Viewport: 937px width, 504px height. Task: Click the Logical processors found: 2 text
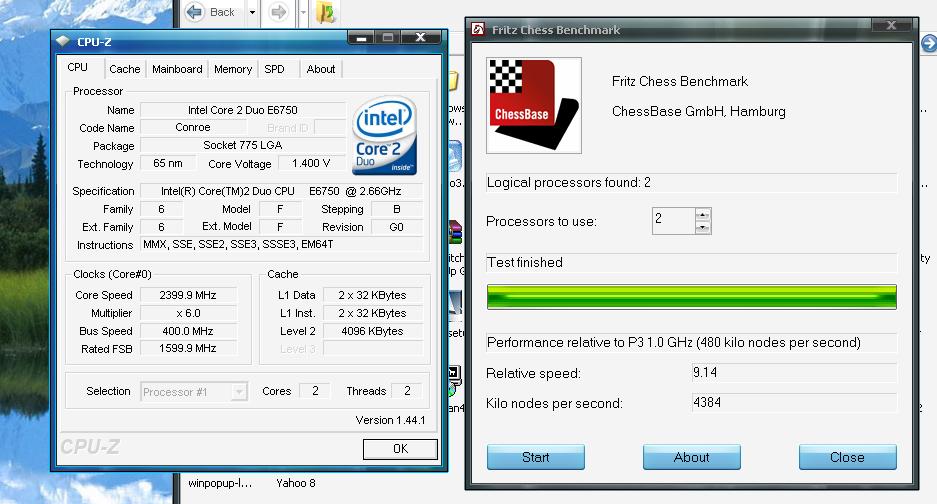[x=568, y=182]
